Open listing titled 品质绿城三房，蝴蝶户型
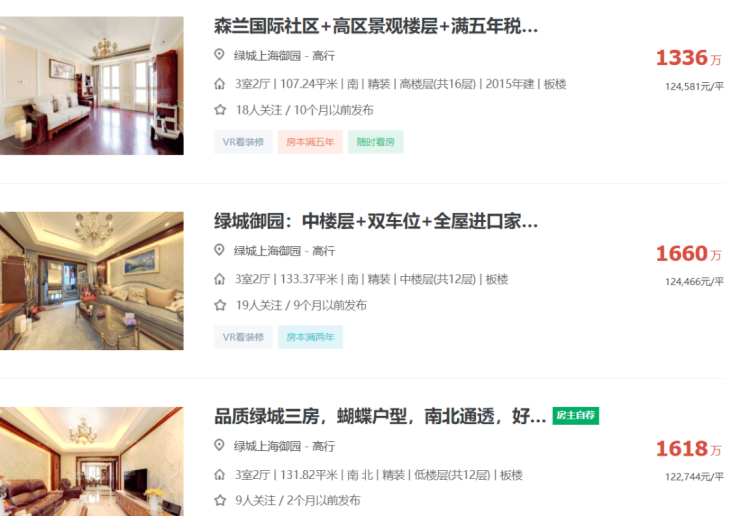Viewport: 740px width, 516px height. click(380, 416)
